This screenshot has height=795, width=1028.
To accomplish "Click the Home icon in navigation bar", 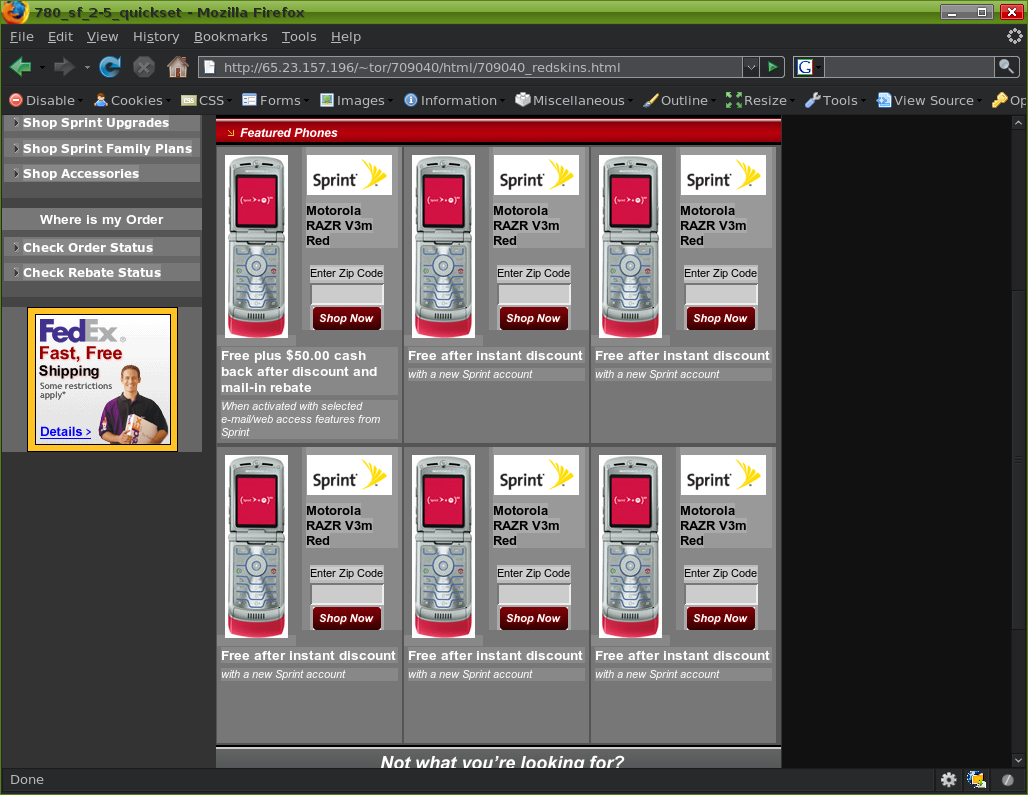I will pyautogui.click(x=178, y=67).
